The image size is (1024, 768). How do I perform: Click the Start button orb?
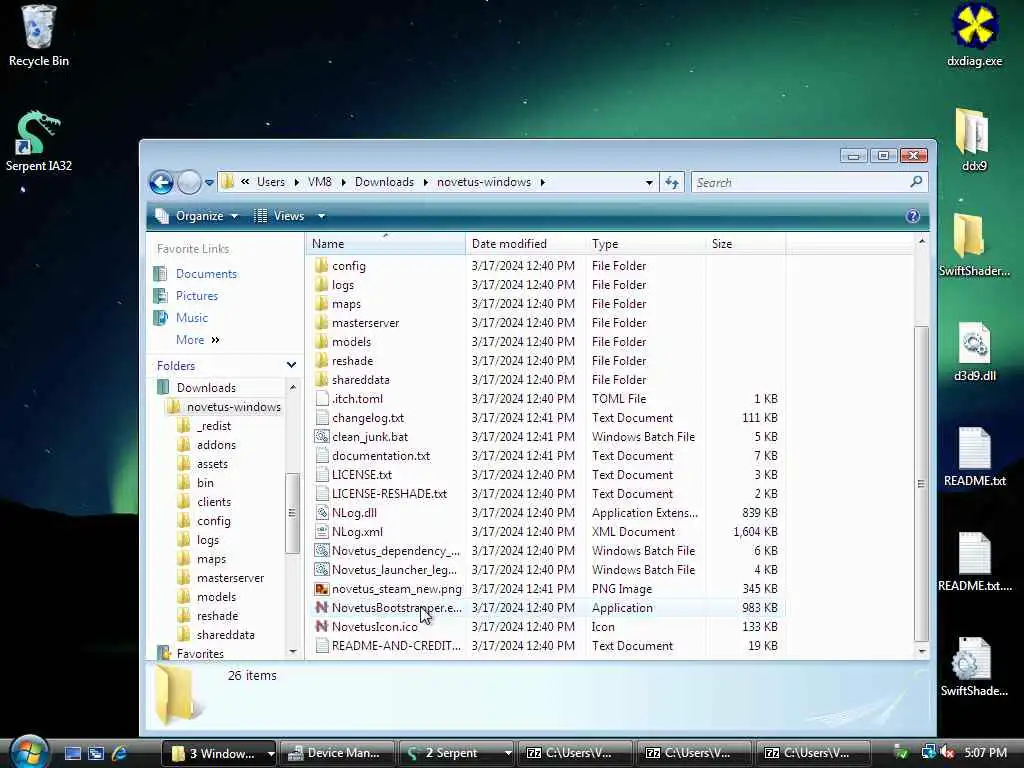tap(27, 751)
